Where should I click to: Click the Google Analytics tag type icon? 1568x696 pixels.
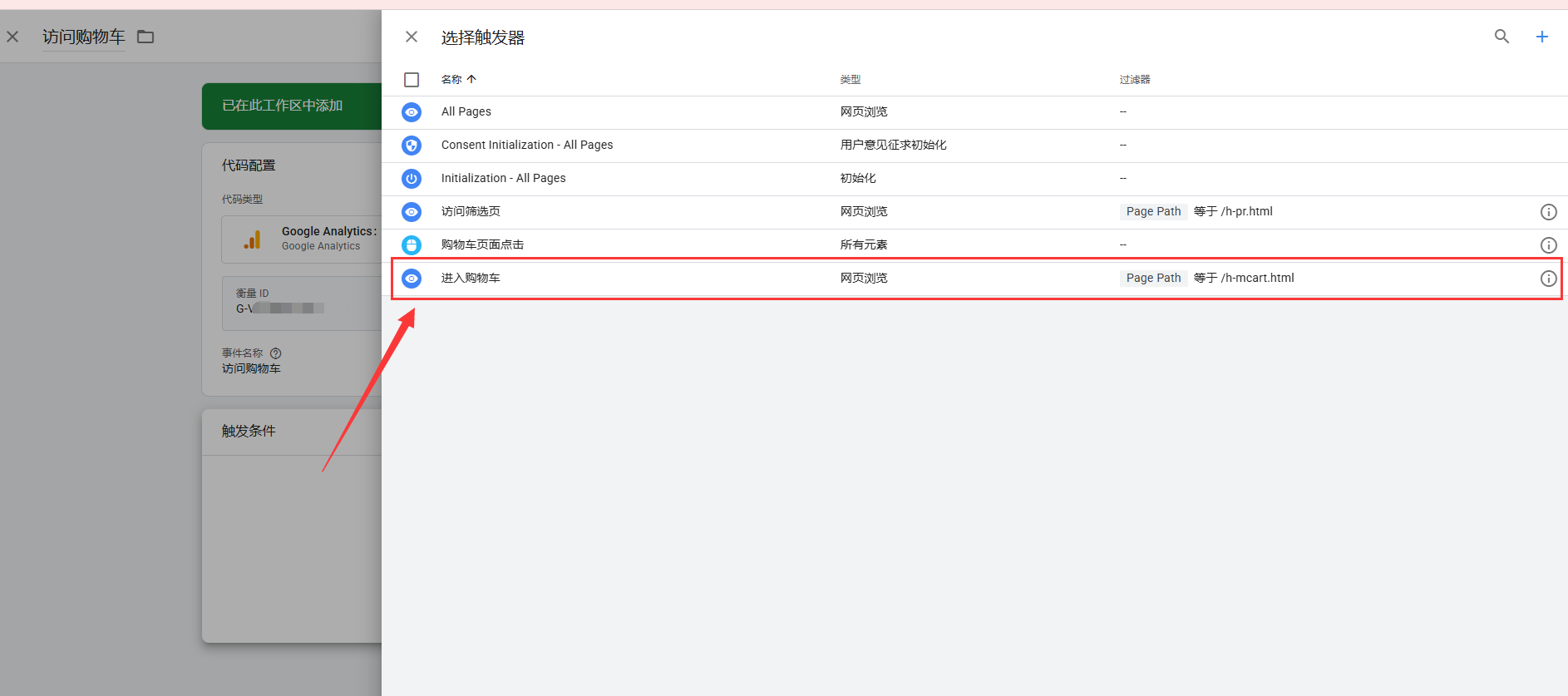pyautogui.click(x=252, y=239)
